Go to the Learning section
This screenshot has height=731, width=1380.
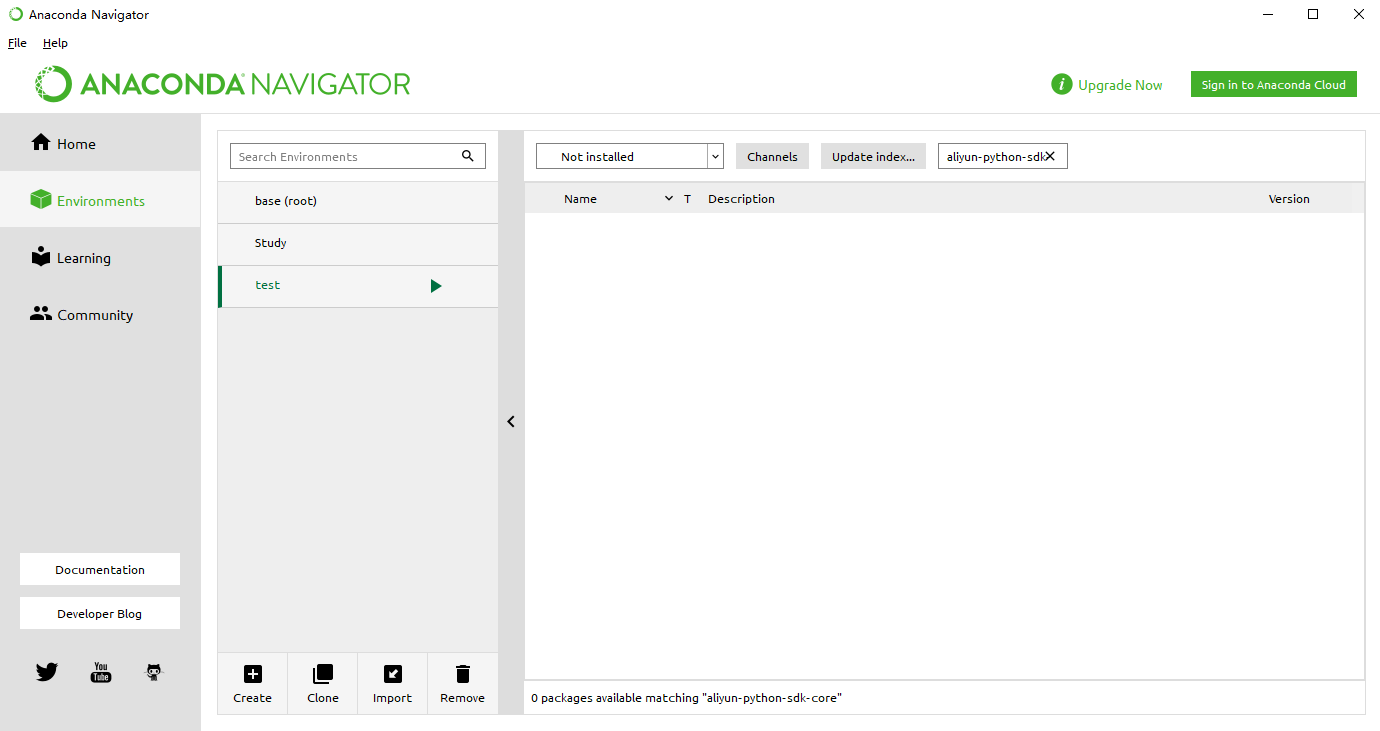[100, 257]
